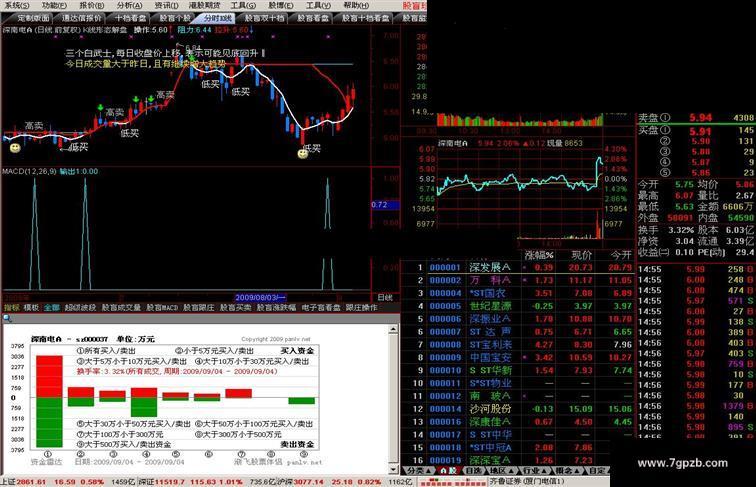Expand the 行业 industry dropdown tab

(x=533, y=470)
